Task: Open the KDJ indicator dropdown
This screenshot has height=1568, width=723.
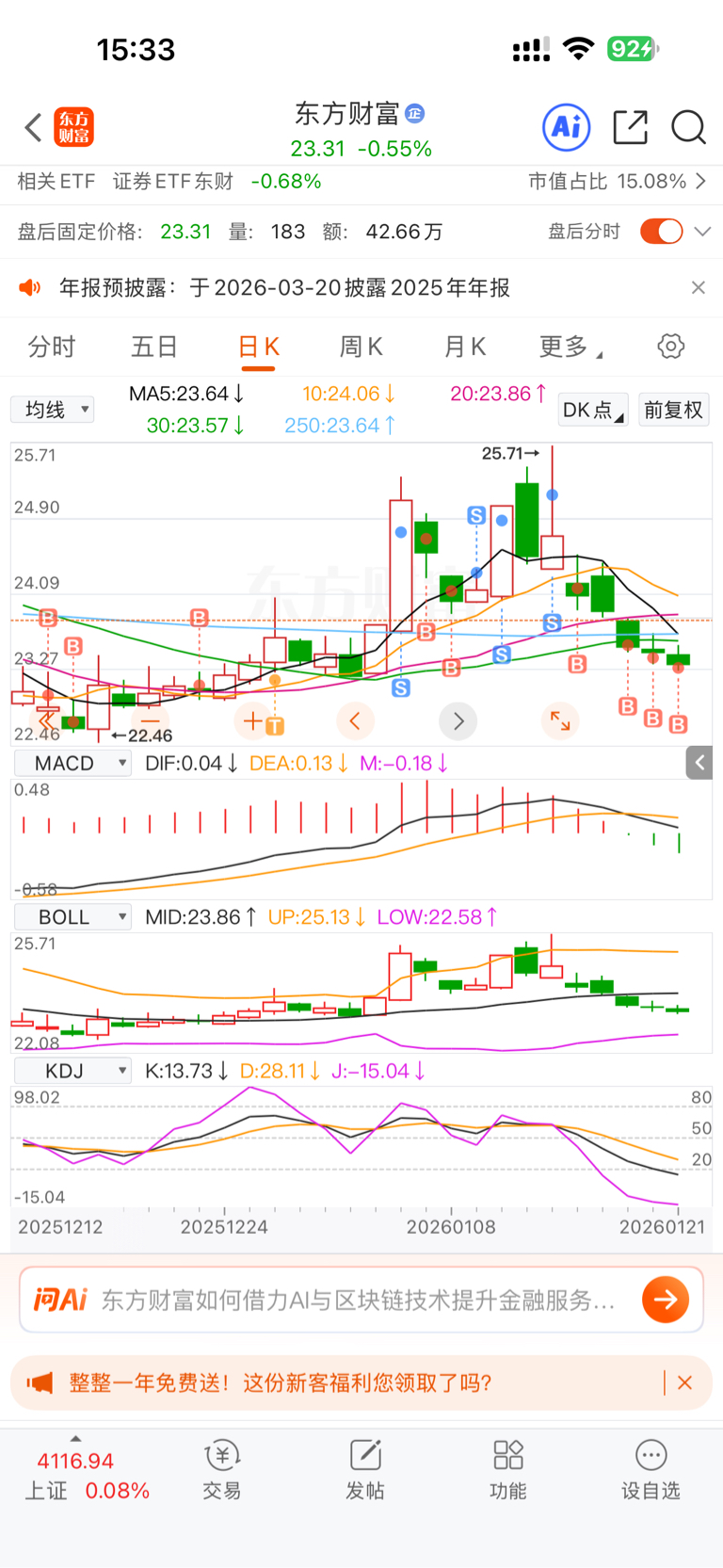Action: pyautogui.click(x=72, y=1072)
